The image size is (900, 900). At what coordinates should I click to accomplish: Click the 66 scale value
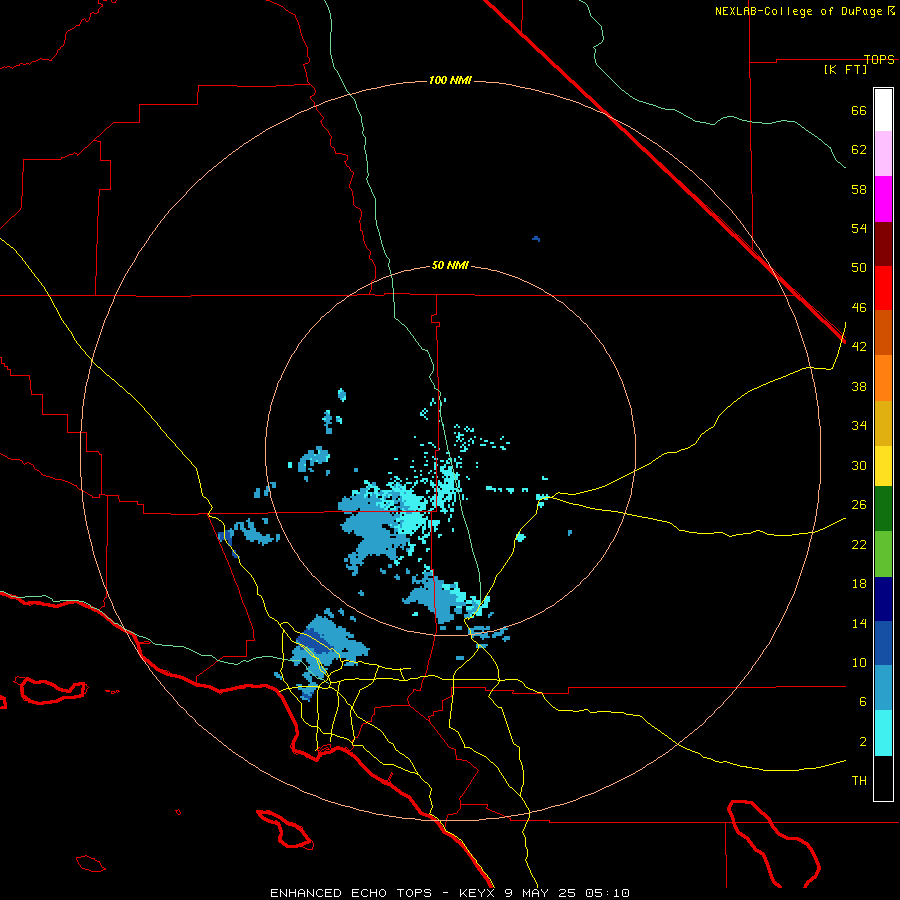(859, 110)
